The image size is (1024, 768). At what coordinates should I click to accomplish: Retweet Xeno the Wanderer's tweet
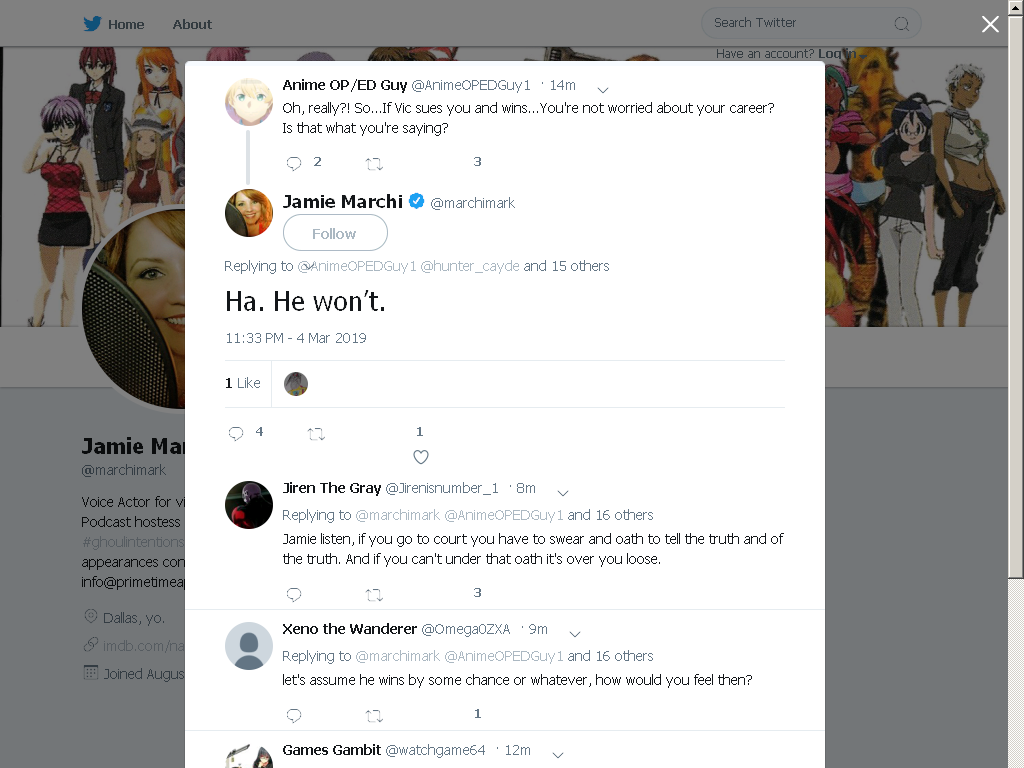[374, 716]
